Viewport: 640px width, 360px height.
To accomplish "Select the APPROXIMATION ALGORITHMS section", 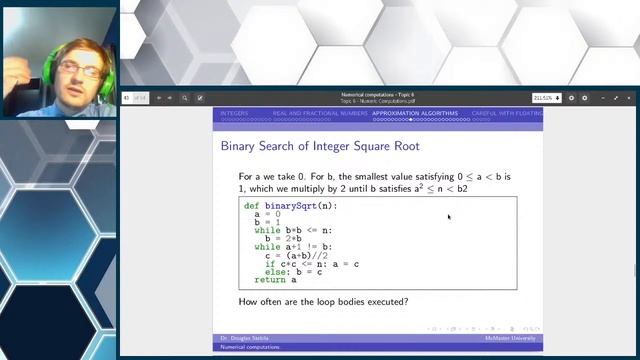I will (x=415, y=113).
